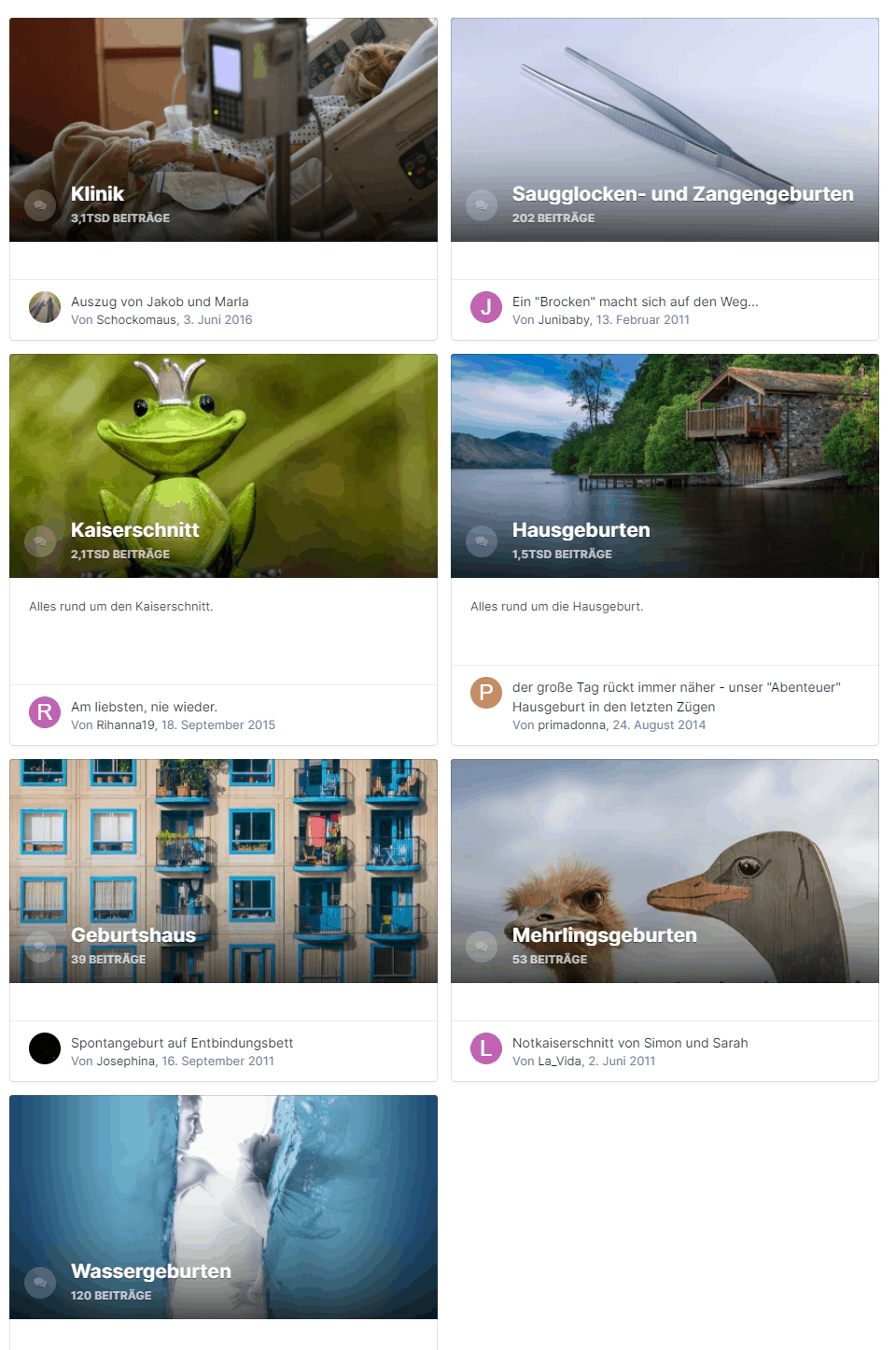Image resolution: width=896 pixels, height=1350 pixels.
Task: Open Schockomaus user profile link
Action: 136,319
